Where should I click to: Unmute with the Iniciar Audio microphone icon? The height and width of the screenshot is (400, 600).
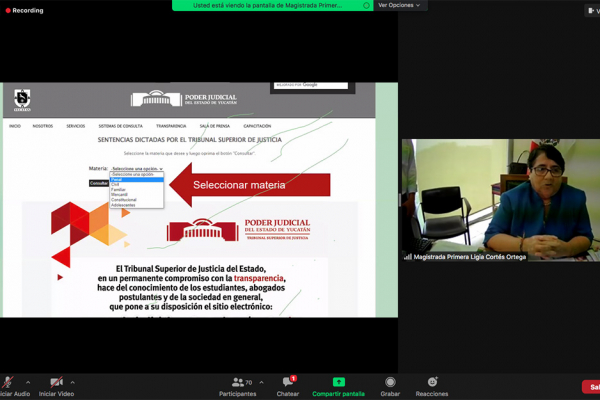8,382
